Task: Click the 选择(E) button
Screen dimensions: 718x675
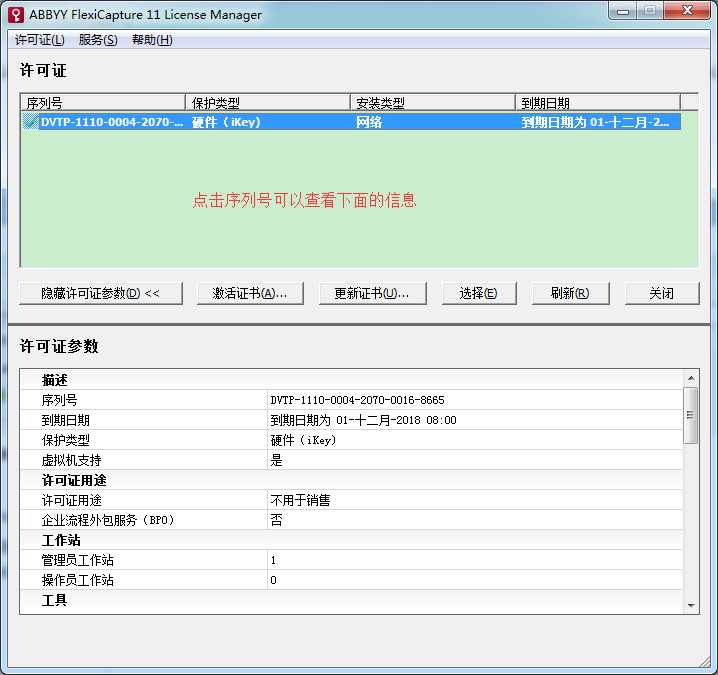Action: (x=479, y=293)
